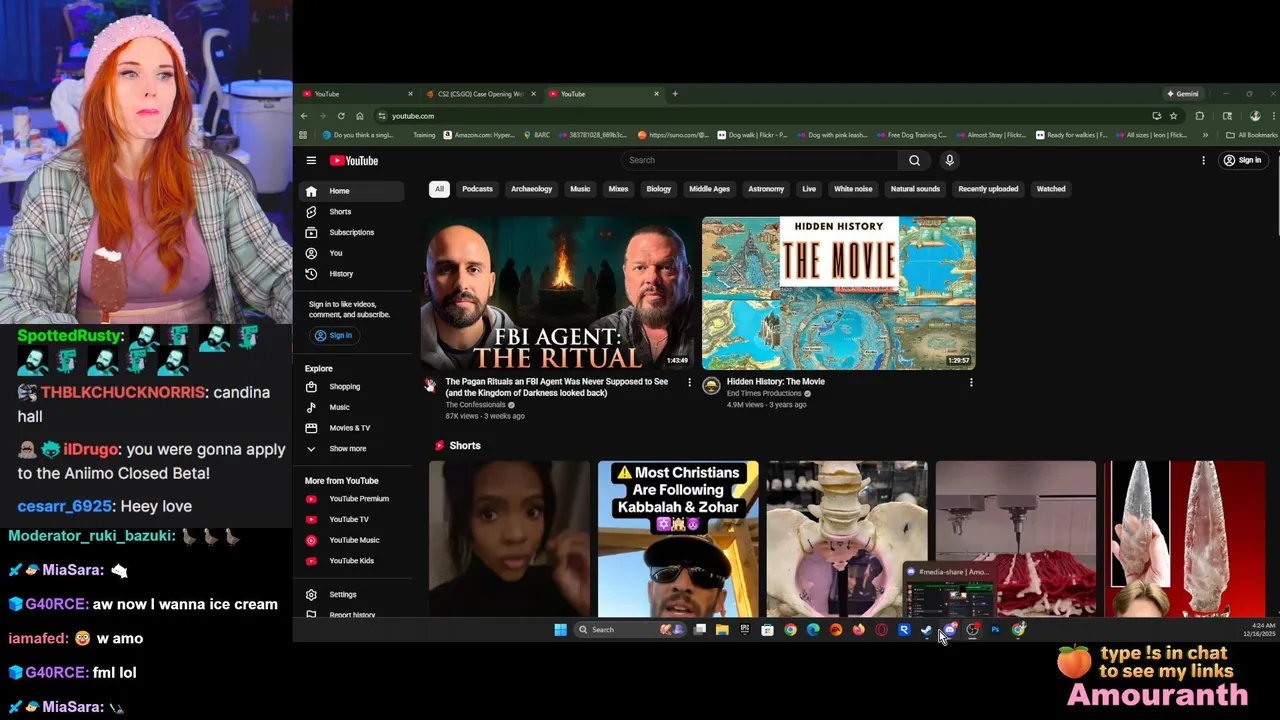Viewport: 1280px width, 720px height.
Task: Open FBI Agent: The Ritual video thumbnail
Action: 557,293
